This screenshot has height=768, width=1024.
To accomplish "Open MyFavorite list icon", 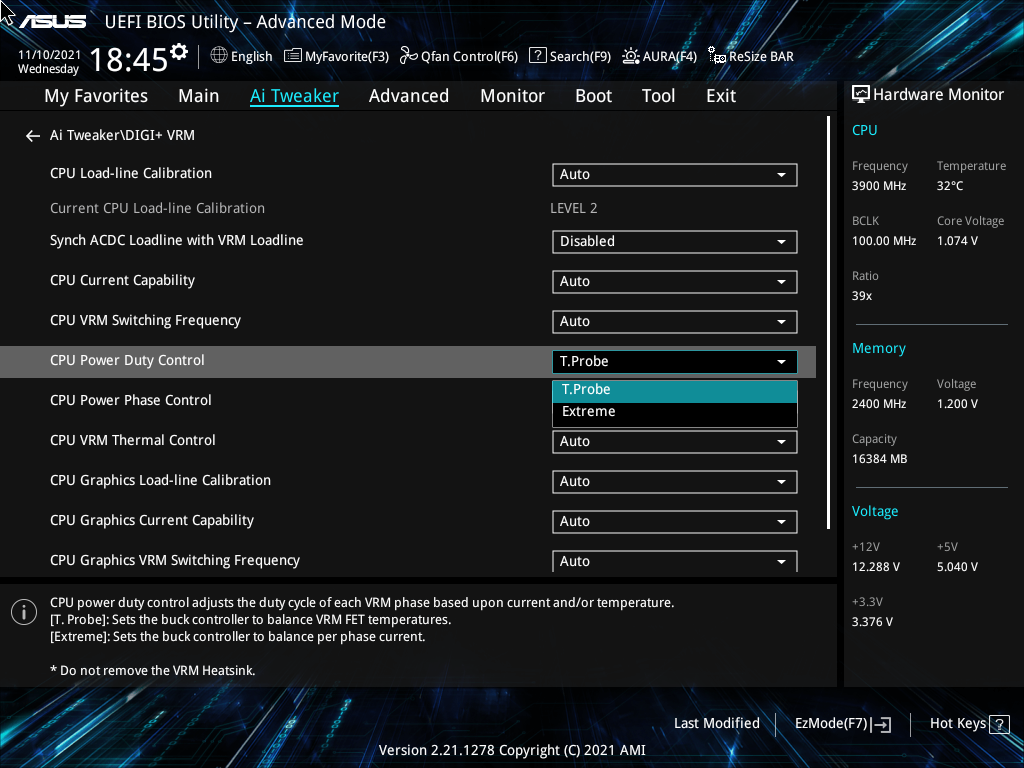I will click(x=293, y=56).
